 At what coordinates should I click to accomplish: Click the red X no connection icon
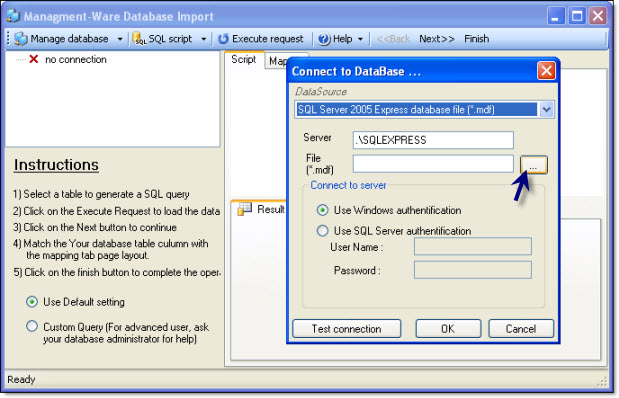click(34, 59)
